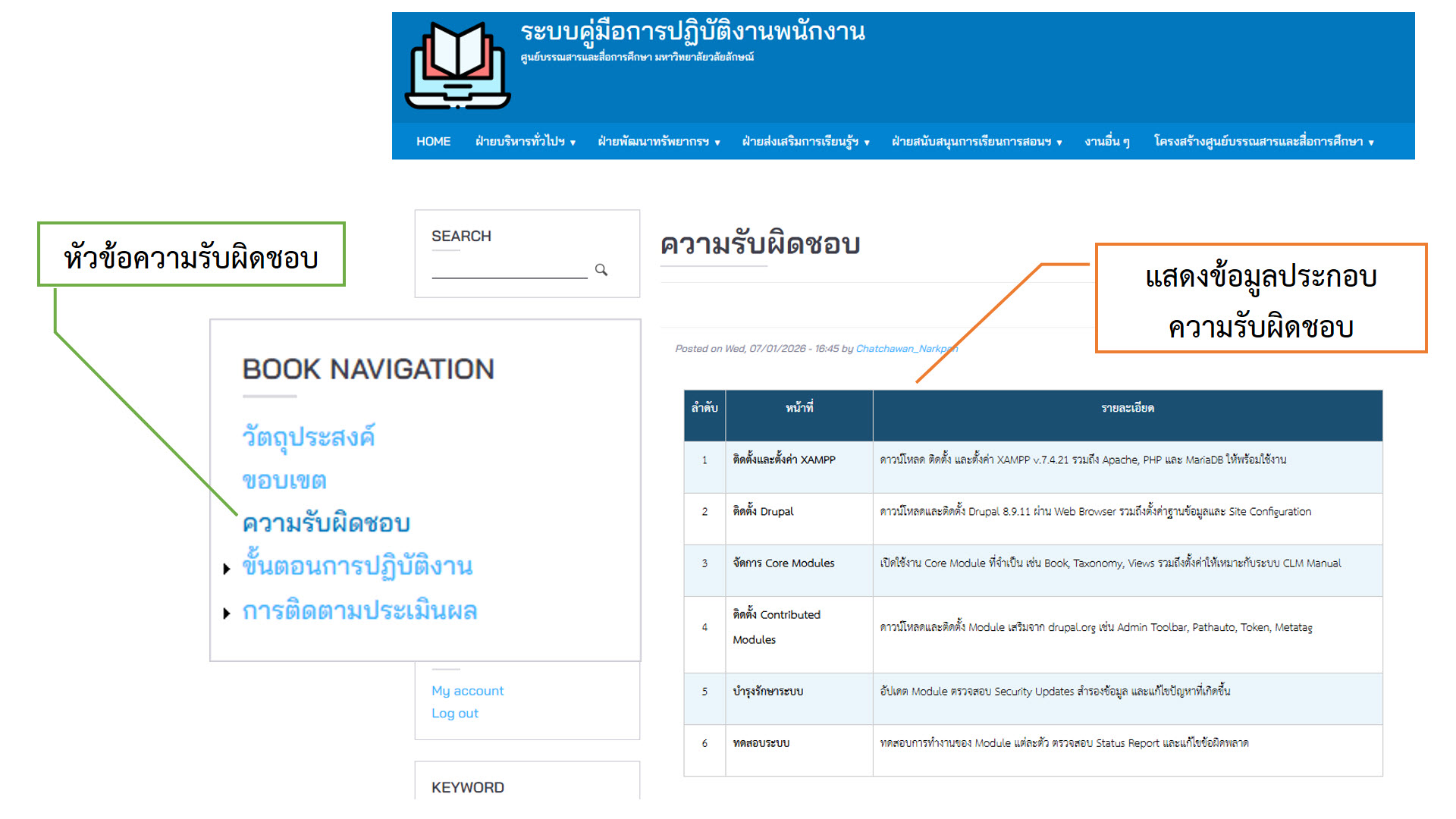Viewport: 1456px width, 819px height.
Task: Click the SEARCH block heading
Action: (461, 236)
